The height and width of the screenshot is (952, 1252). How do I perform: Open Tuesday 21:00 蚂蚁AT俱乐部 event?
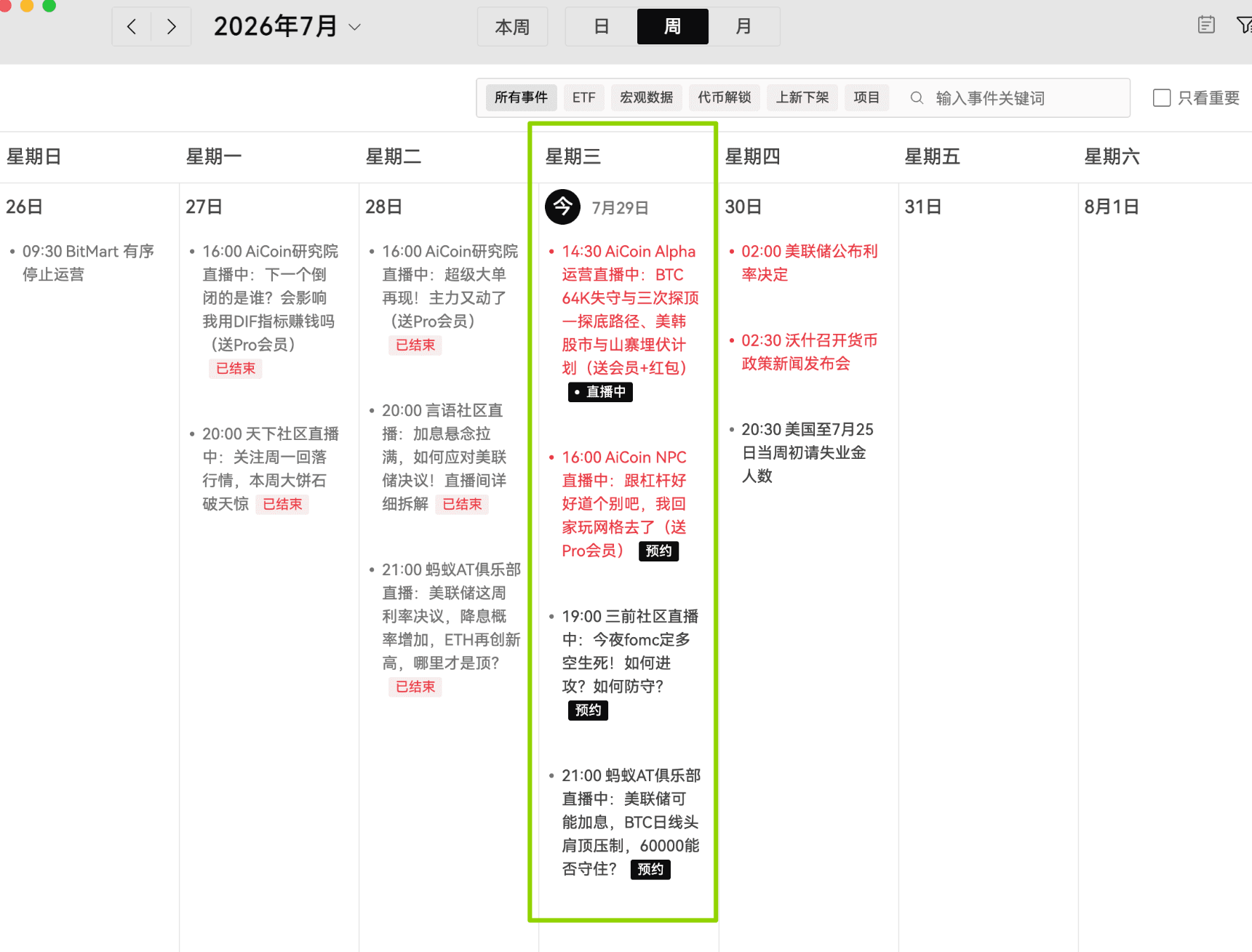coord(451,616)
